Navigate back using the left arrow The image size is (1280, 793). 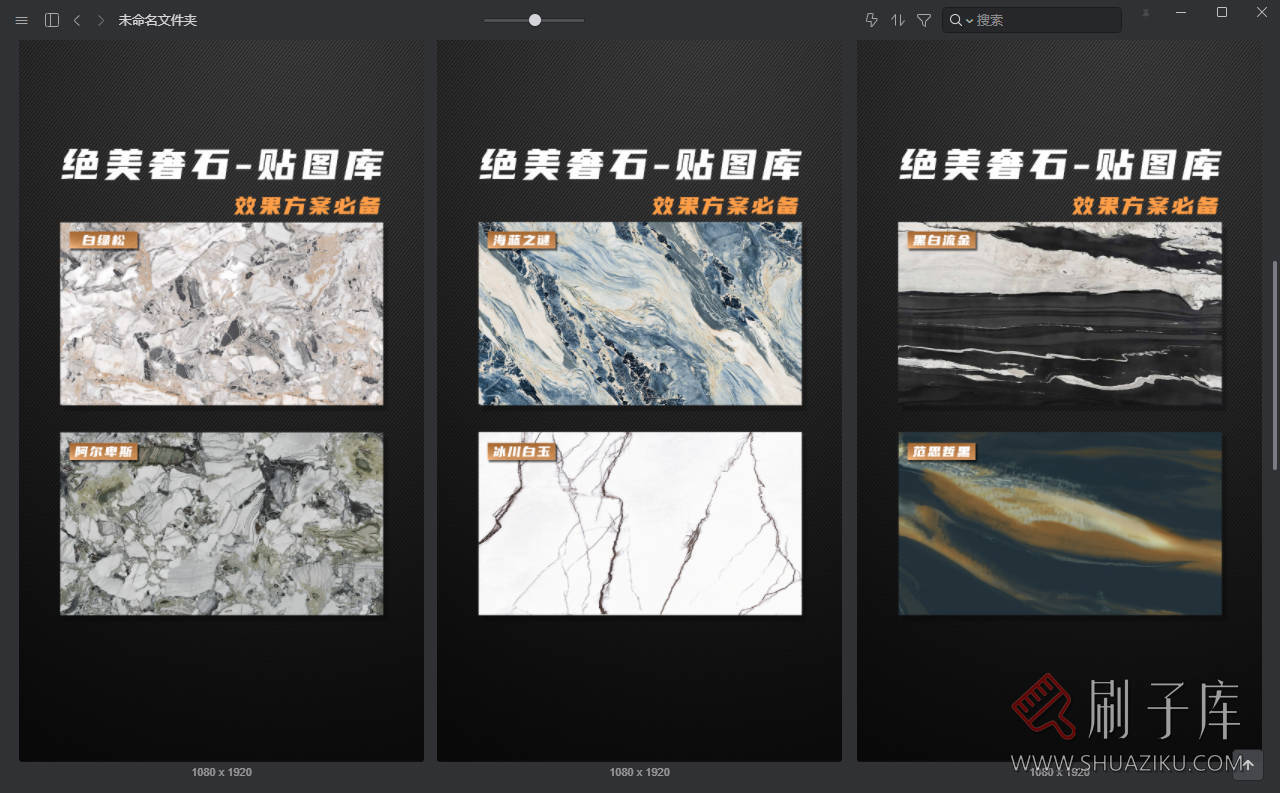(x=77, y=19)
